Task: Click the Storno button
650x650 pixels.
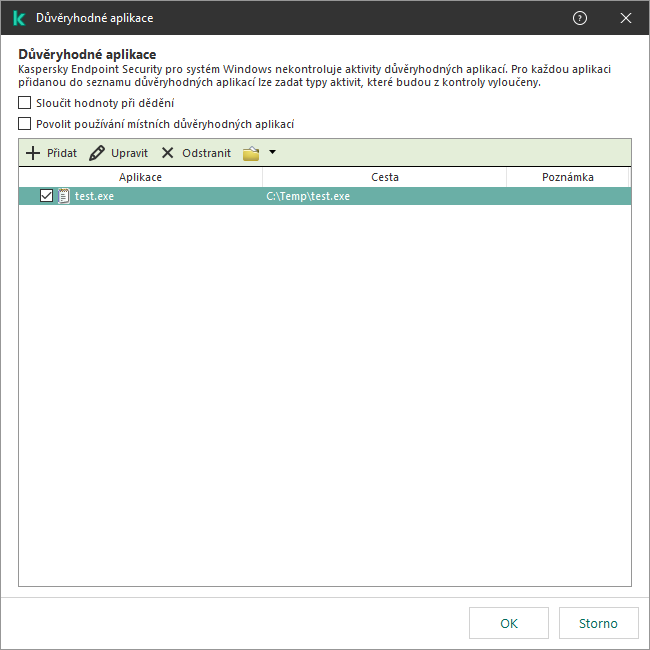Action: tap(598, 623)
